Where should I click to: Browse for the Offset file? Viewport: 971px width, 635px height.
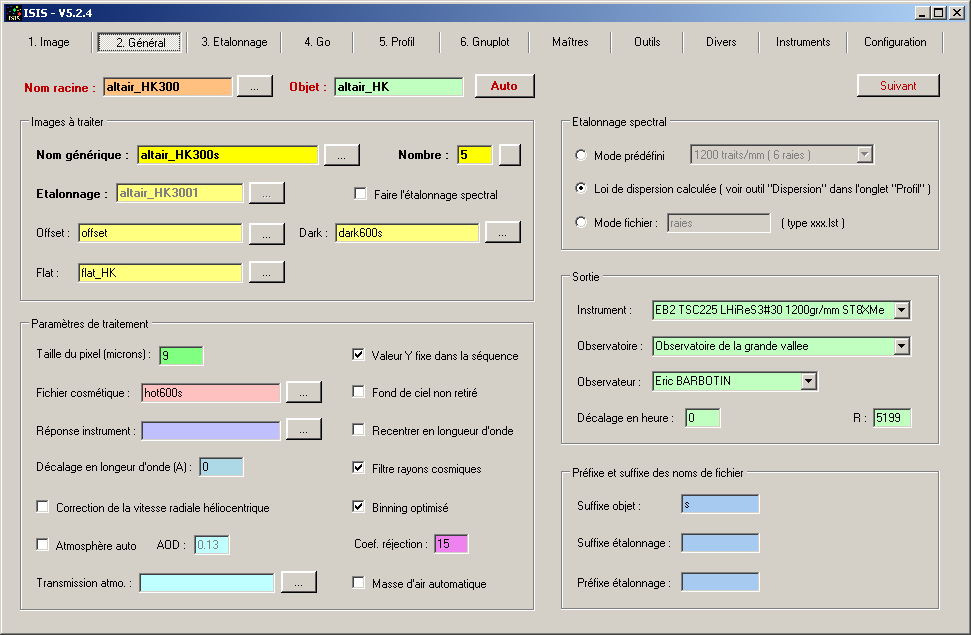click(x=267, y=233)
